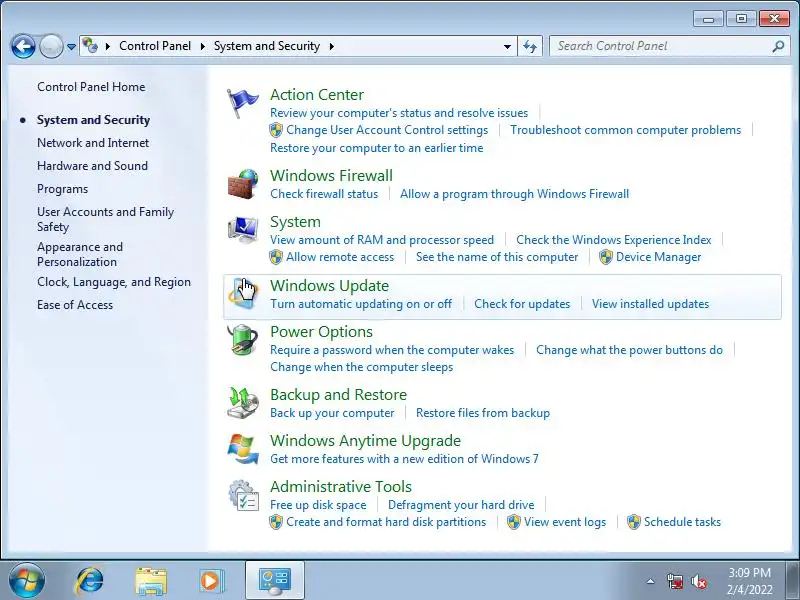Click Turn automatic updating on or off
800x600 pixels.
(361, 304)
